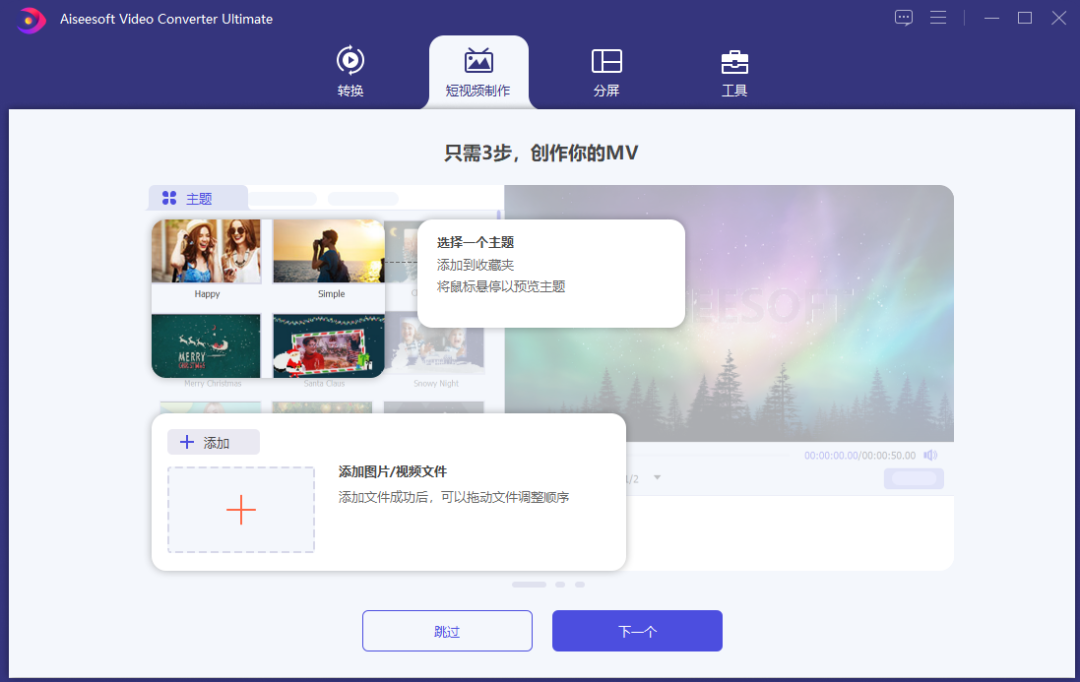
Task: Click the 添加 add button
Action: pyautogui.click(x=214, y=442)
